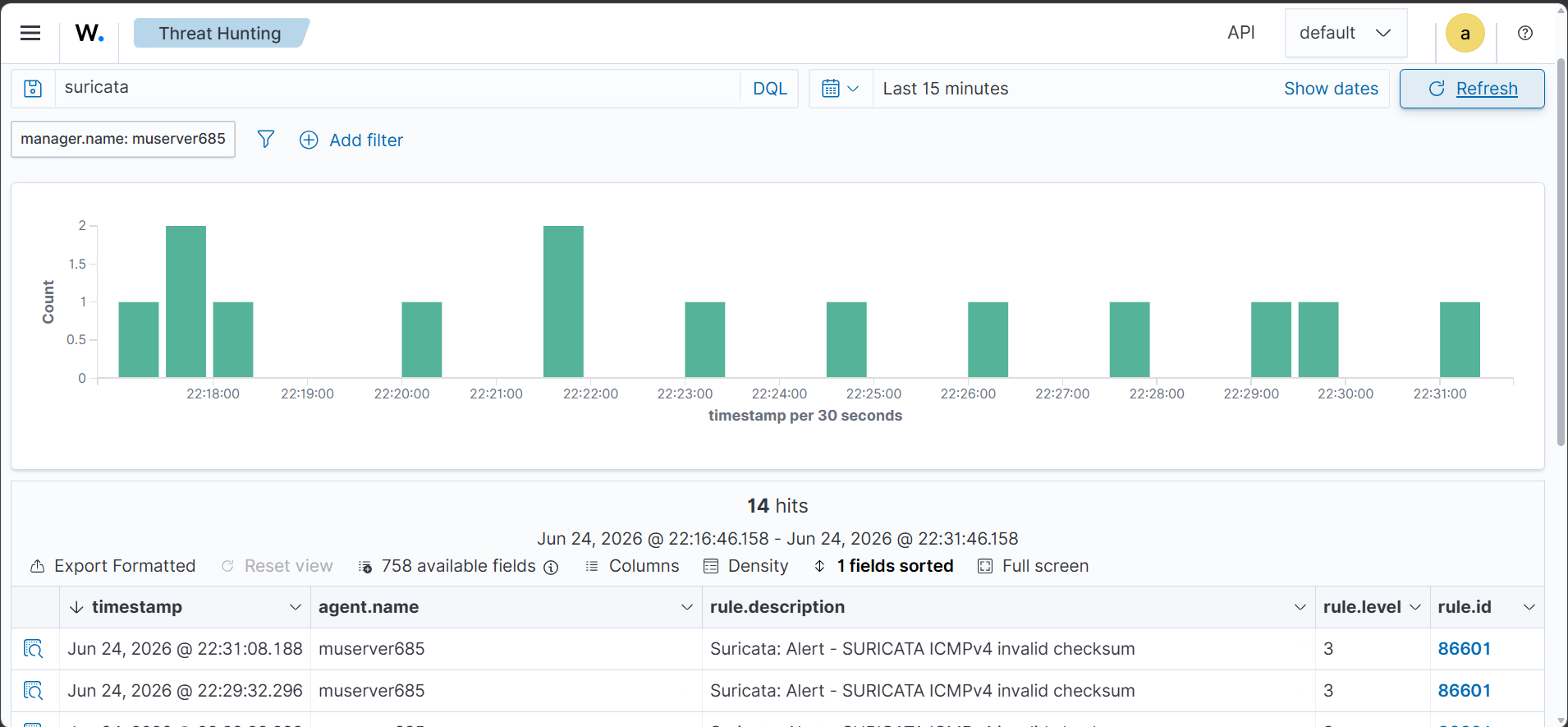Image resolution: width=1568 pixels, height=727 pixels.
Task: Open the user avatar 'a' menu
Action: [1465, 34]
